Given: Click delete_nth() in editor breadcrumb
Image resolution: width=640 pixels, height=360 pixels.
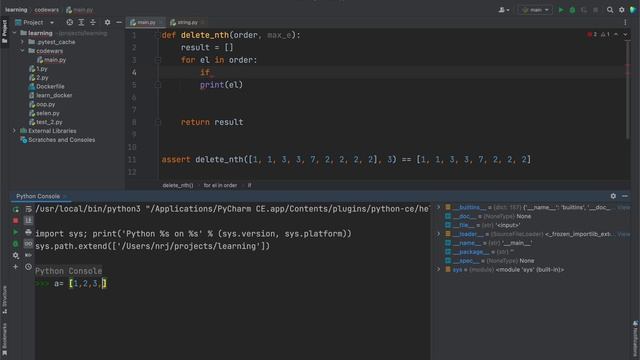Looking at the screenshot, I should (178, 185).
